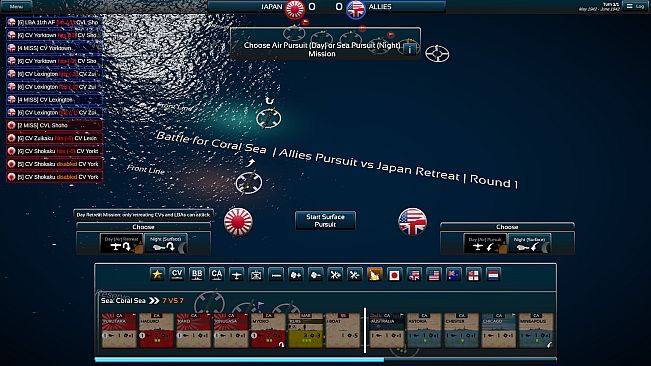This screenshot has height=366, width=651.
Task: Click Start Surface Pursuit button
Action: (325, 220)
